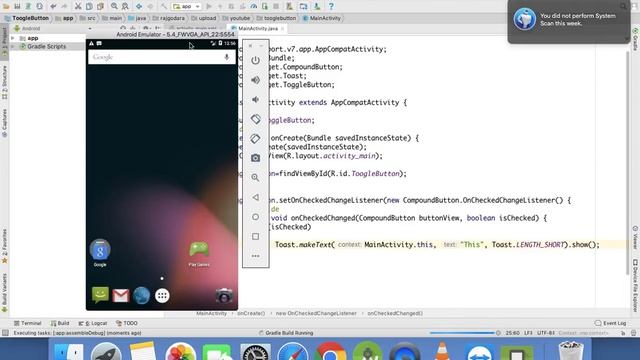This screenshot has width=640, height=360.
Task: Open Safari from the macOS Dock
Action: point(292,352)
